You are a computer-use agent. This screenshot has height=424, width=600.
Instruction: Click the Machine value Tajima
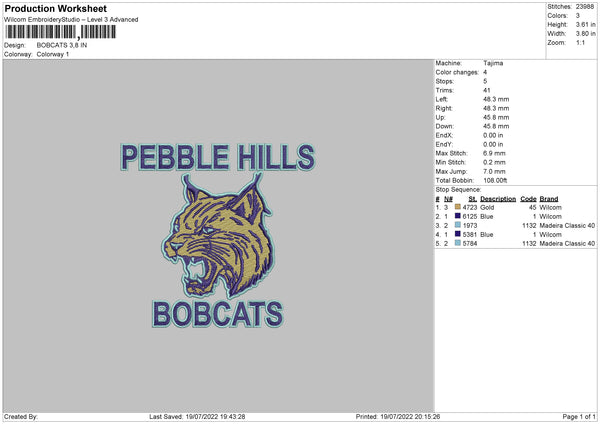coord(493,63)
